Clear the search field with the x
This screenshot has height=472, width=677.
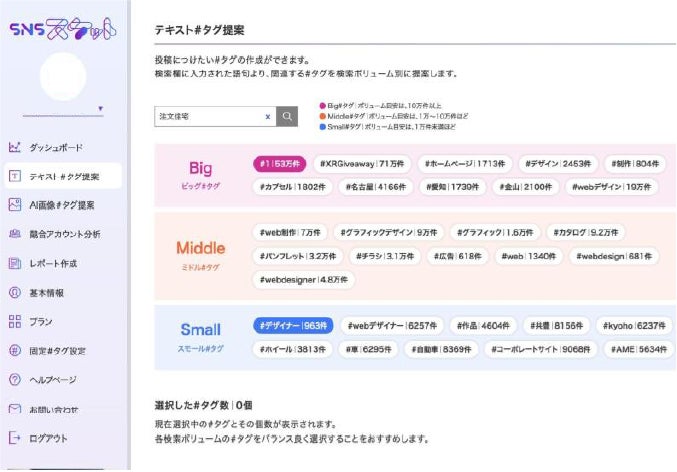pos(268,117)
